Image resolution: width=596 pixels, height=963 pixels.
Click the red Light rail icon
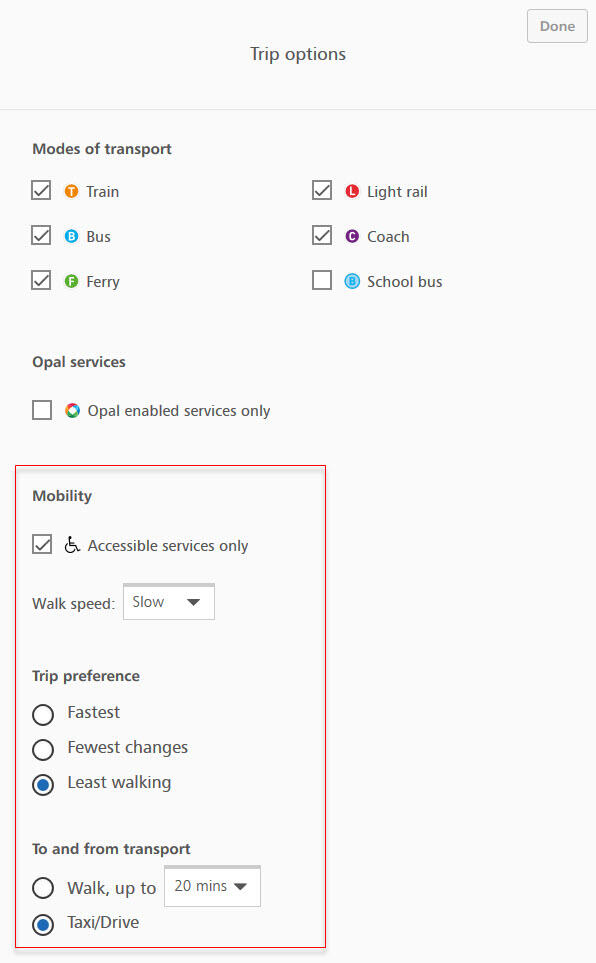point(352,192)
